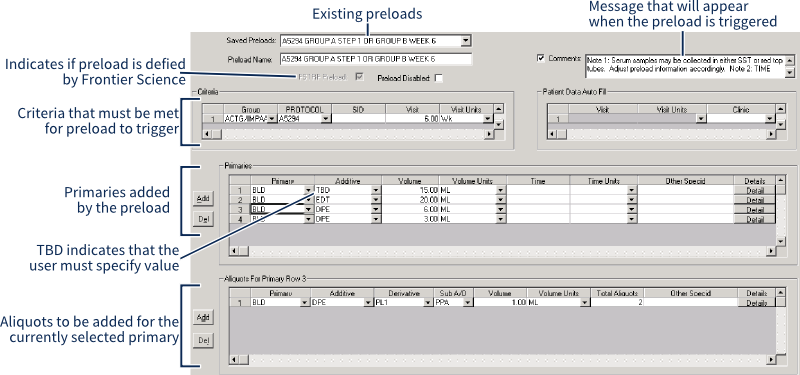Image resolution: width=800 pixels, height=375 pixels.
Task: Open Primary dropdown in Primaries row 1
Action: 309,190
